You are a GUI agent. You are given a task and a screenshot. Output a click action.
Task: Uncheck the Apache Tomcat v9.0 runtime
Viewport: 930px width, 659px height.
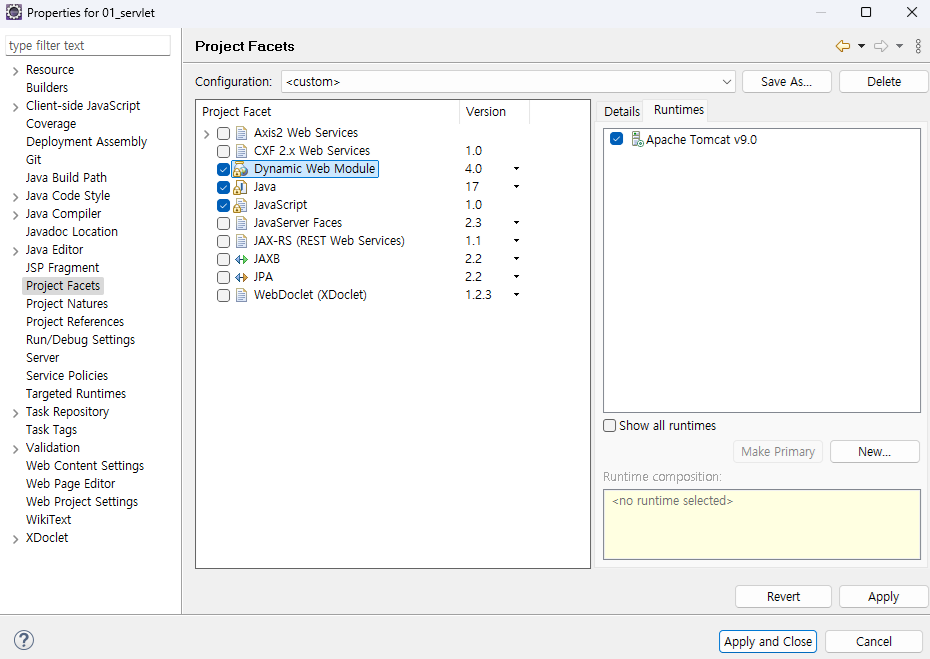616,139
